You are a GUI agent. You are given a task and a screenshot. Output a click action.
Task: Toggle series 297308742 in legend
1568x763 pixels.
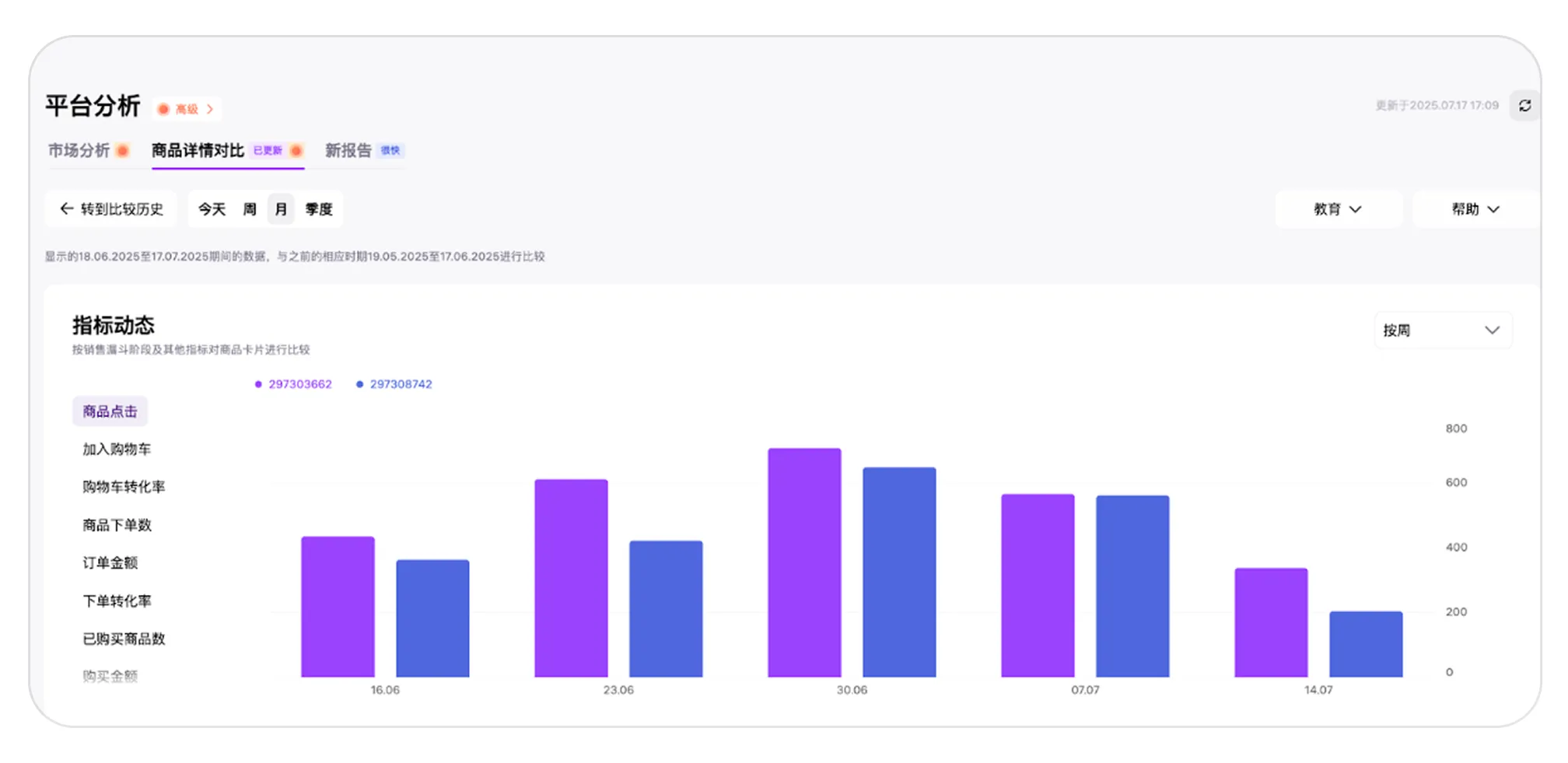[394, 384]
